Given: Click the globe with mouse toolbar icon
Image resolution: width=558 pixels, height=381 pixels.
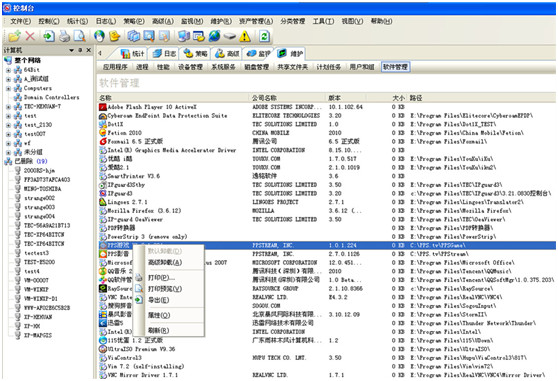Looking at the screenshot, I should pos(99,36).
